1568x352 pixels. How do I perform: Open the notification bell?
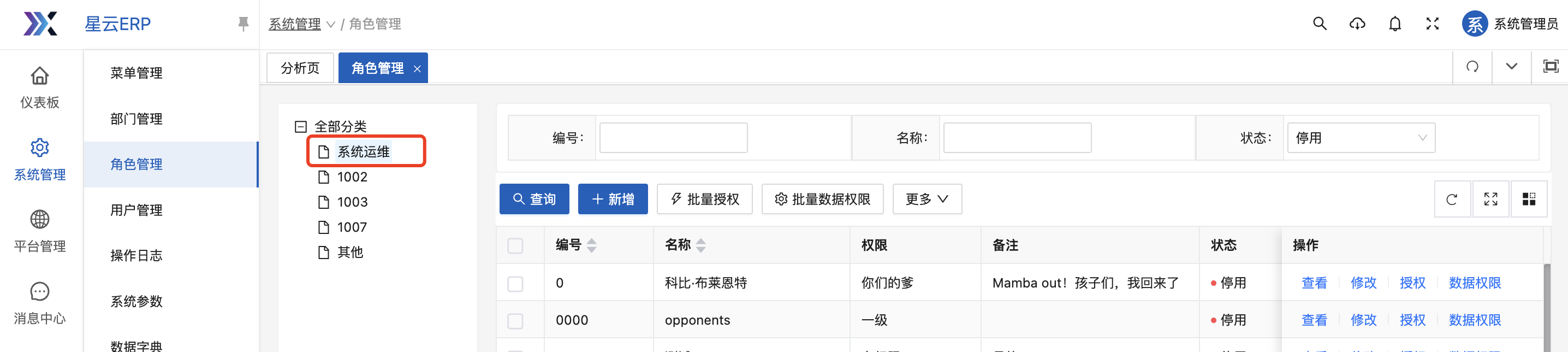1394,24
